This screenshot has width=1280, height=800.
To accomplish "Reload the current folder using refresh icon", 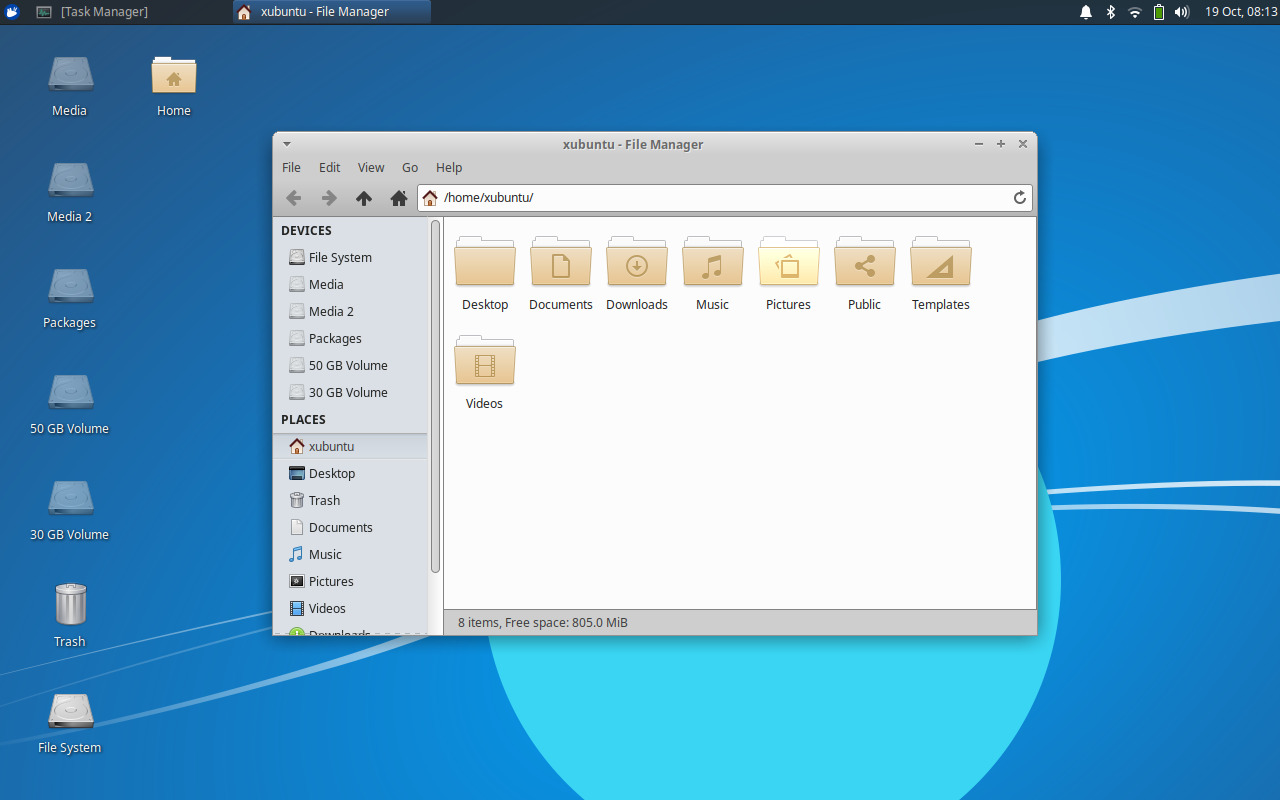I will [1020, 198].
